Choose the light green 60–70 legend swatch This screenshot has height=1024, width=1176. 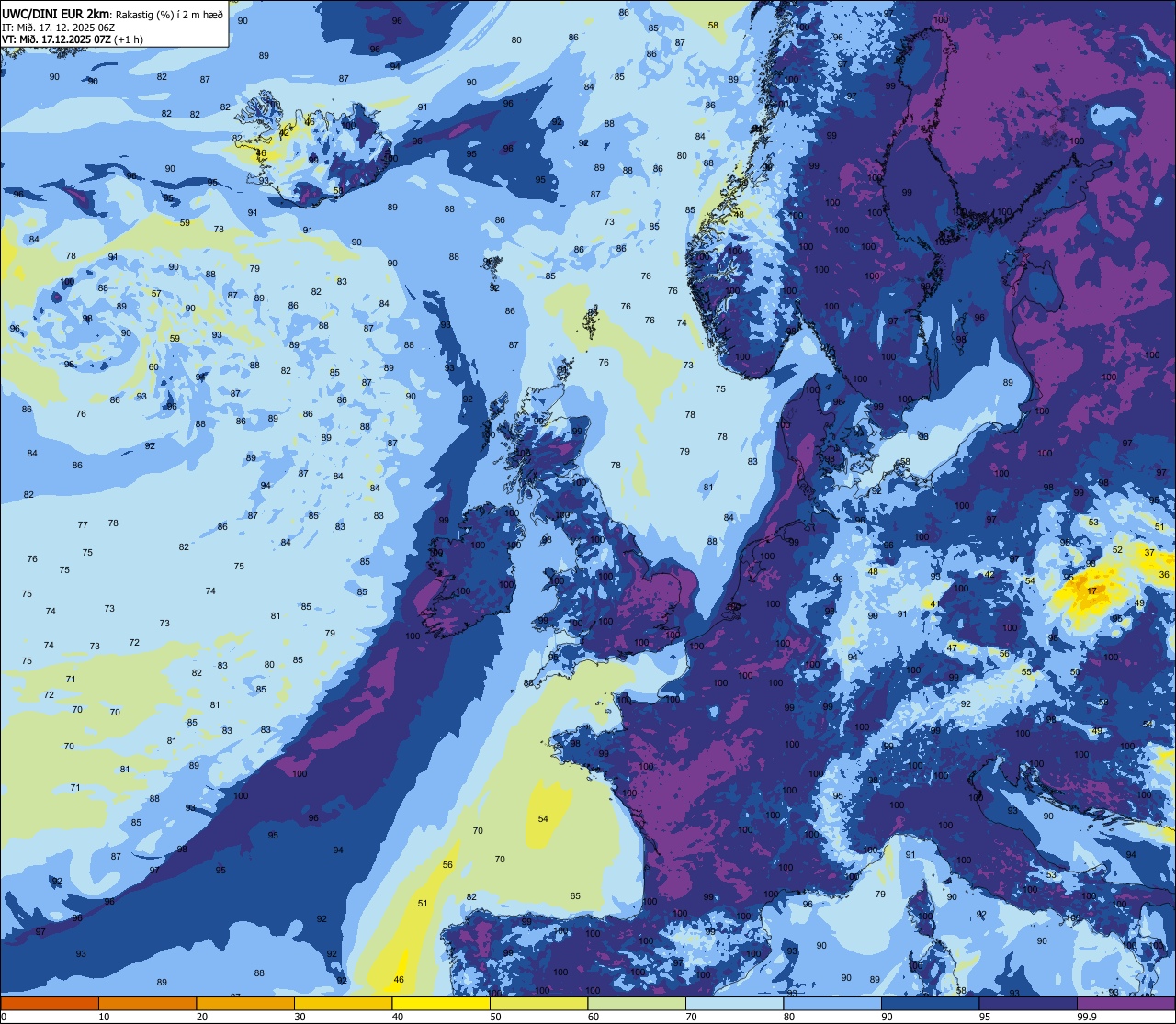click(637, 1003)
